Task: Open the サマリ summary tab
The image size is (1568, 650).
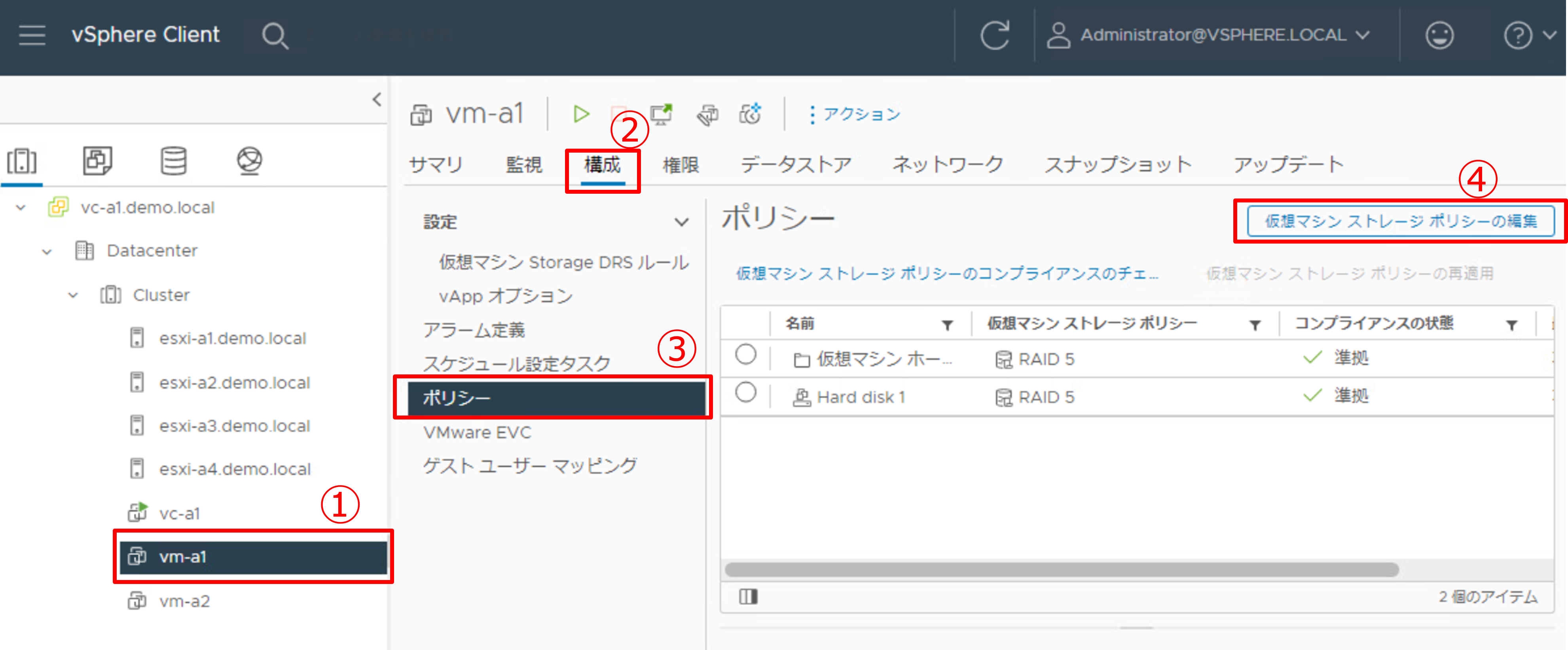Action: pos(436,165)
